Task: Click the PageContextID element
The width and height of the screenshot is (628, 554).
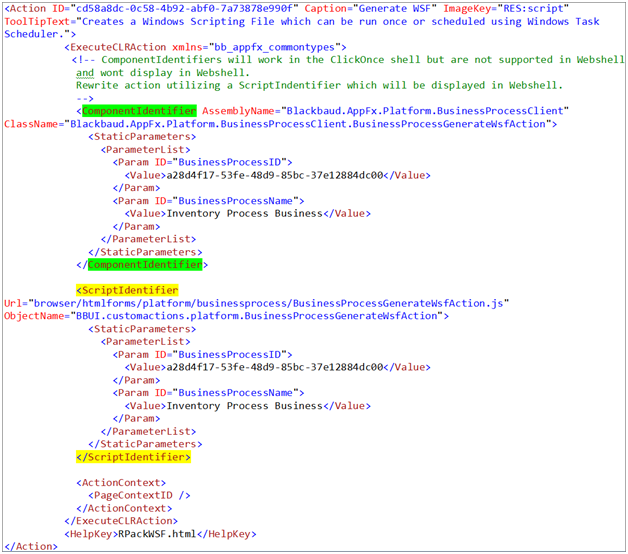Action: click(x=140, y=495)
